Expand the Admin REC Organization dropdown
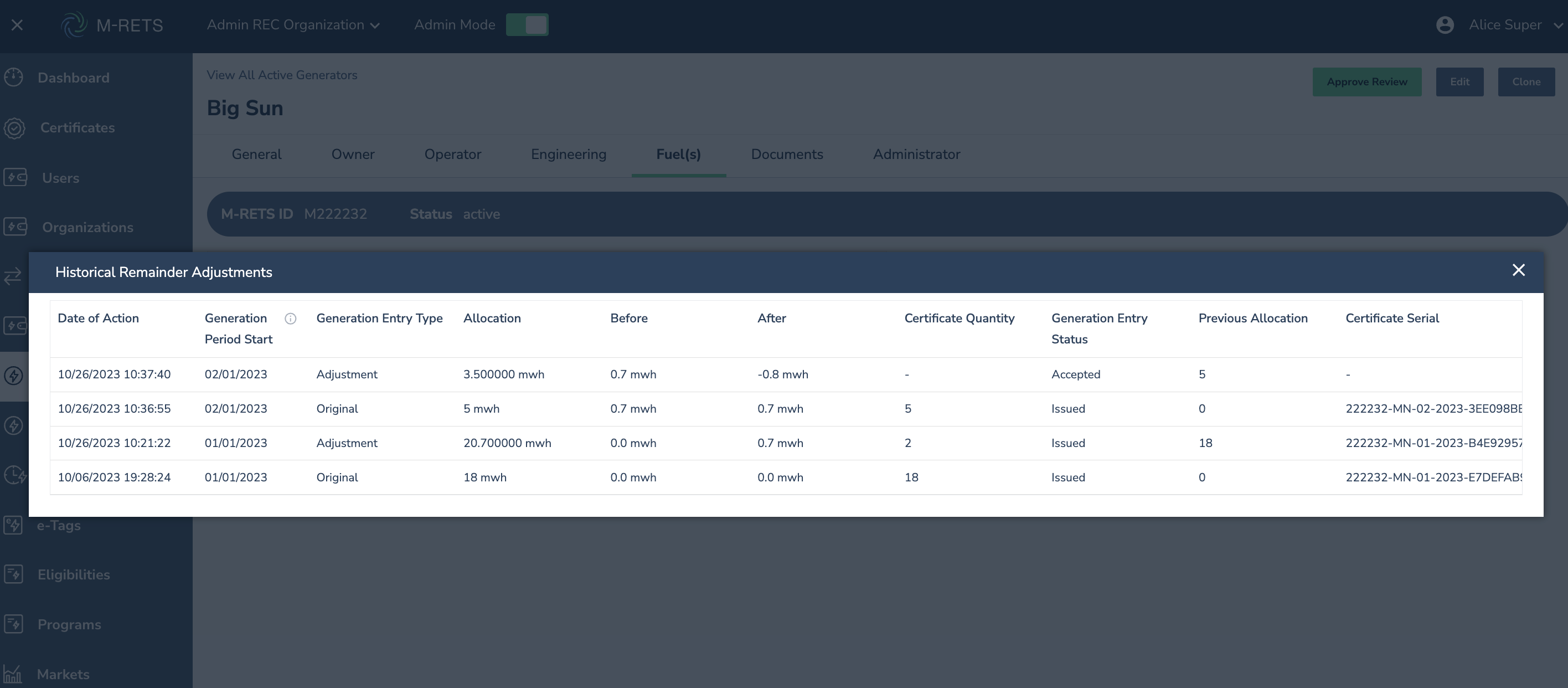The height and width of the screenshot is (688, 1568). coord(293,25)
